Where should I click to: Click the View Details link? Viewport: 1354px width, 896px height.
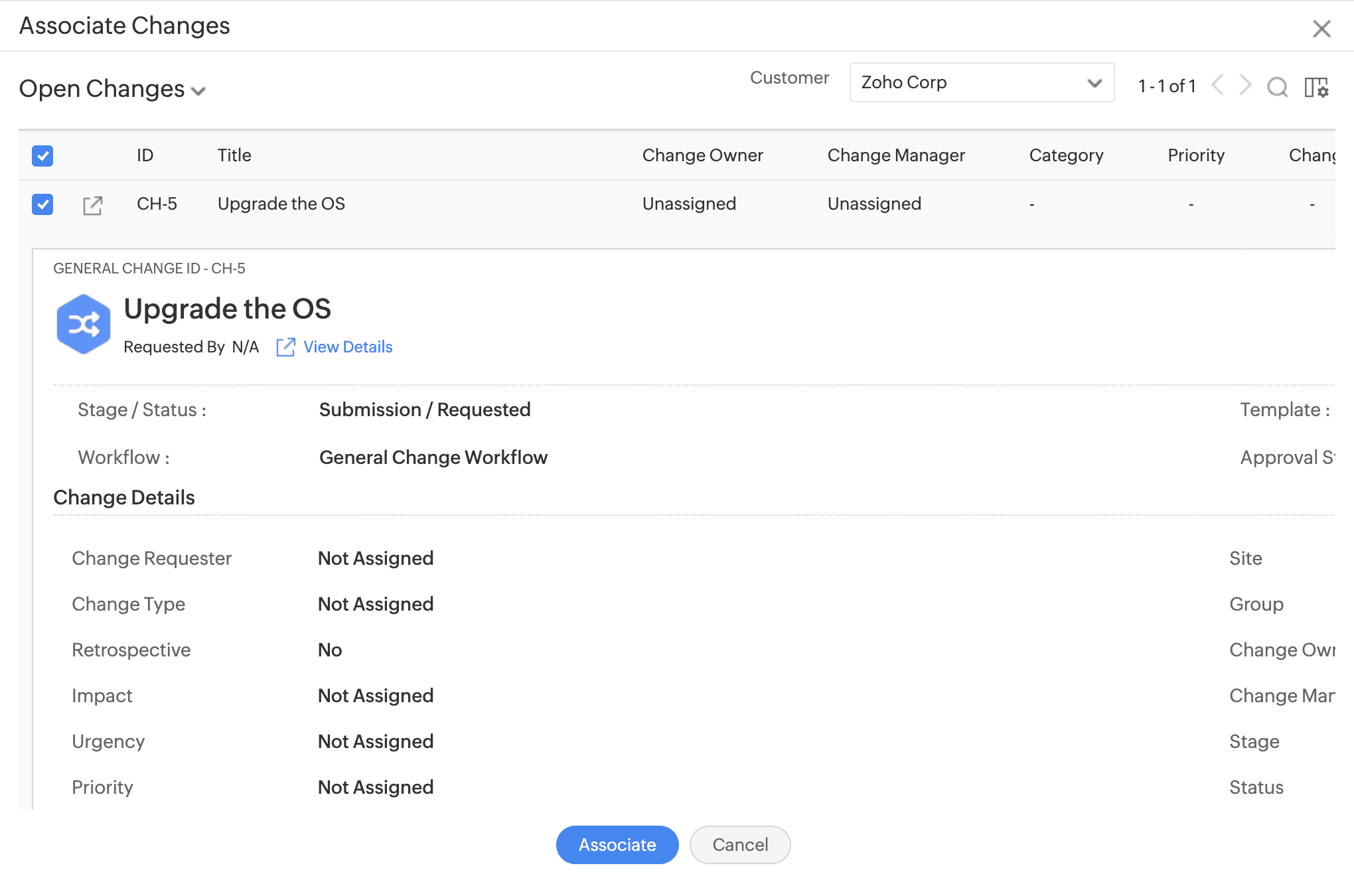(348, 347)
